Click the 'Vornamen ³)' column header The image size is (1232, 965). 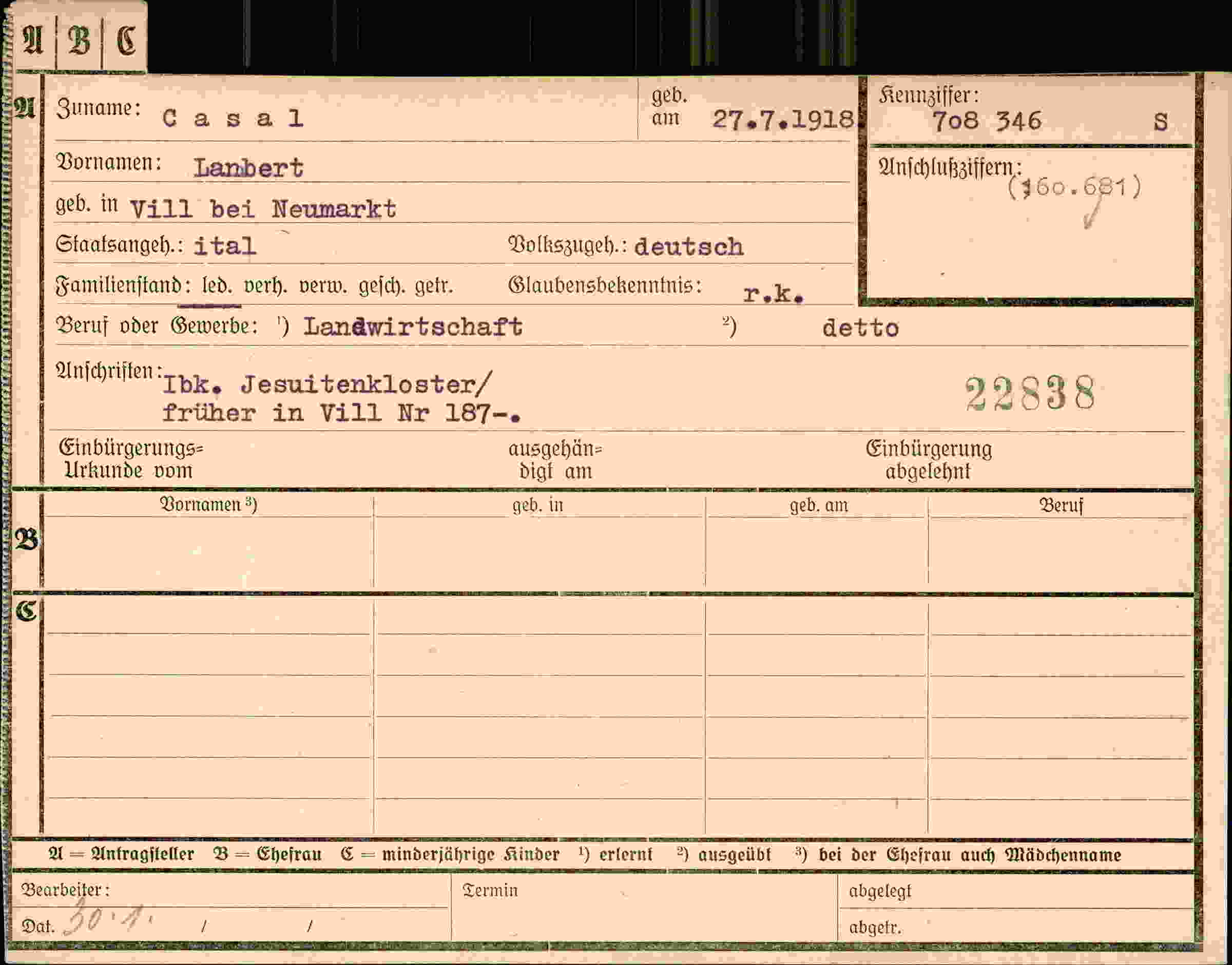208,504
